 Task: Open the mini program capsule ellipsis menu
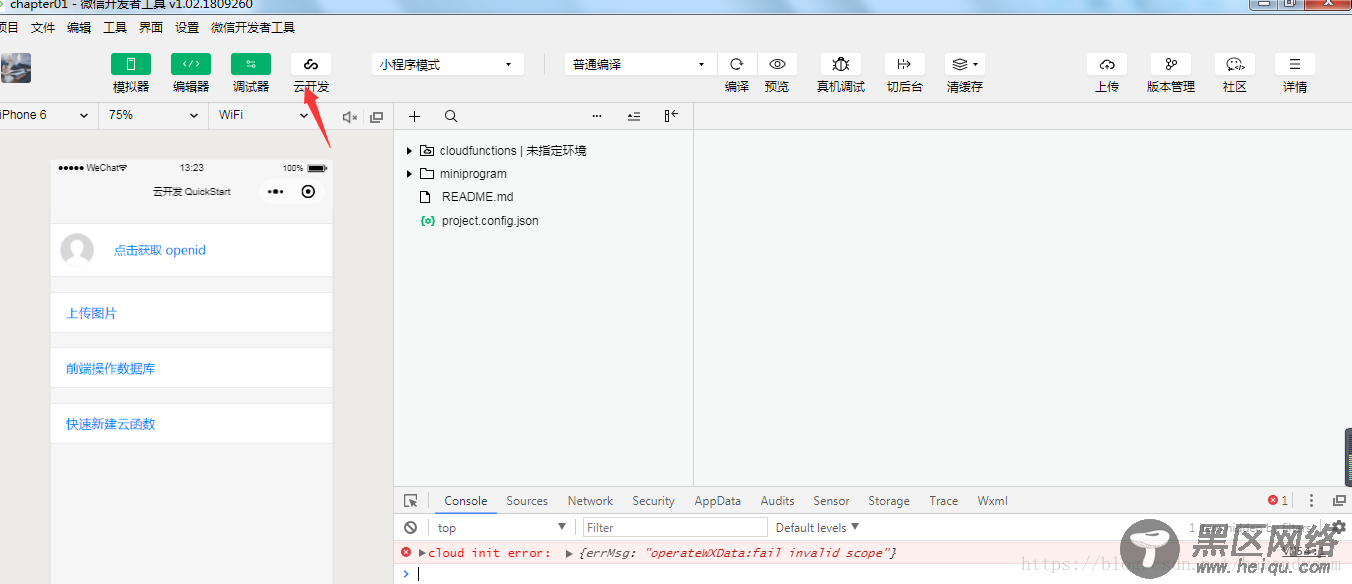click(x=275, y=191)
